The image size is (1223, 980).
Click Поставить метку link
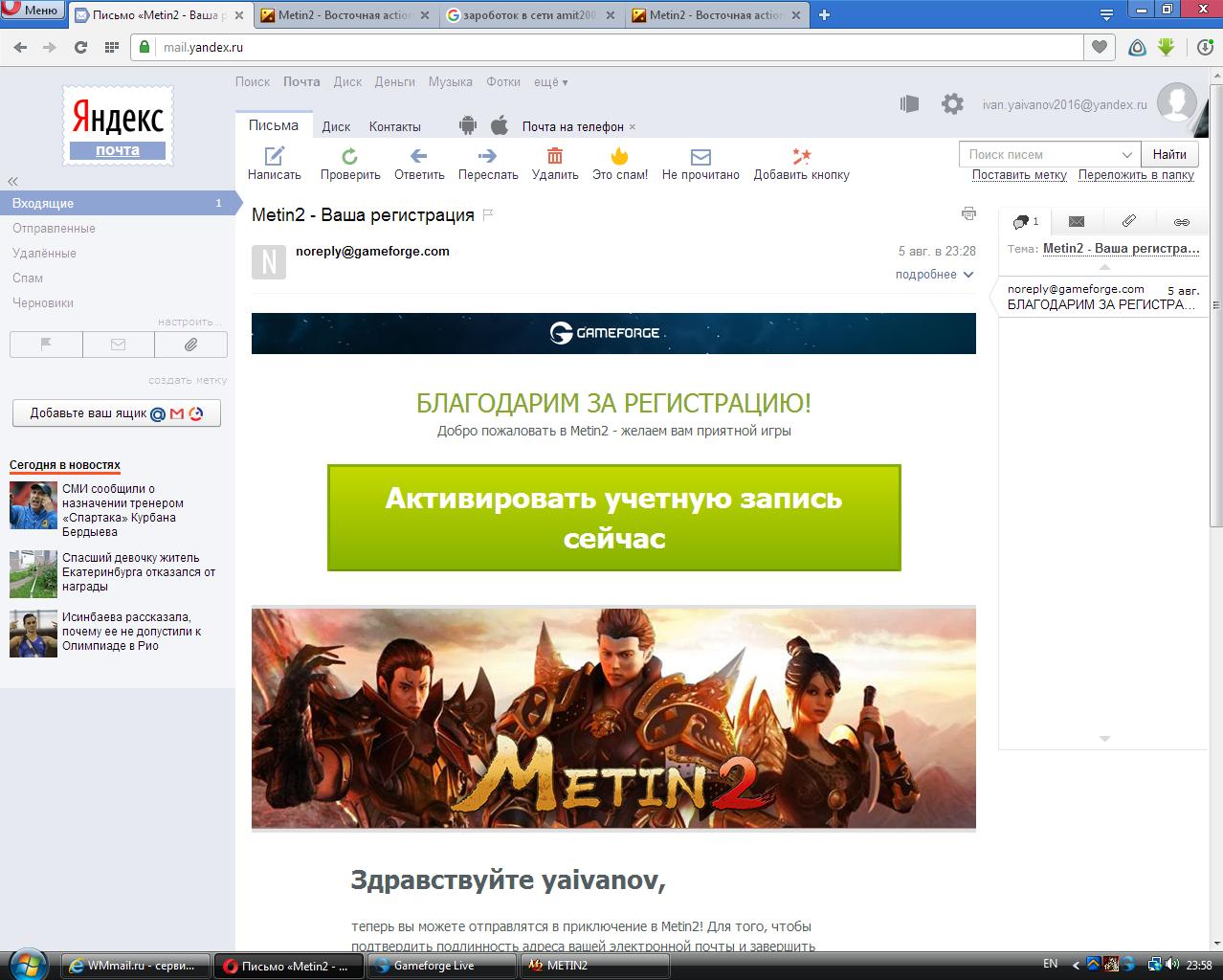(x=1019, y=175)
